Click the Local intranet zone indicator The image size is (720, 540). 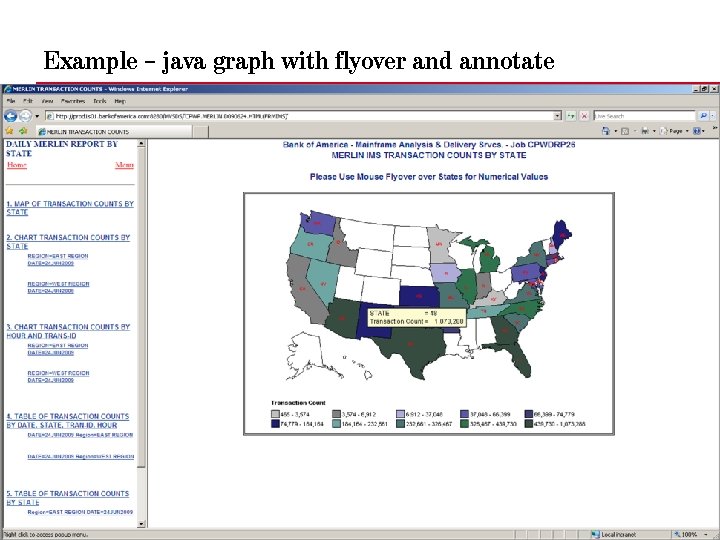pyautogui.click(x=613, y=534)
